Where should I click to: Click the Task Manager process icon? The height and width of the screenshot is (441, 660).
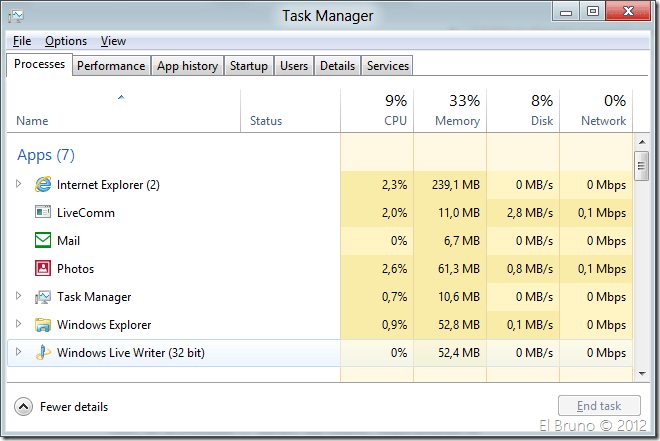pyautogui.click(x=43, y=297)
